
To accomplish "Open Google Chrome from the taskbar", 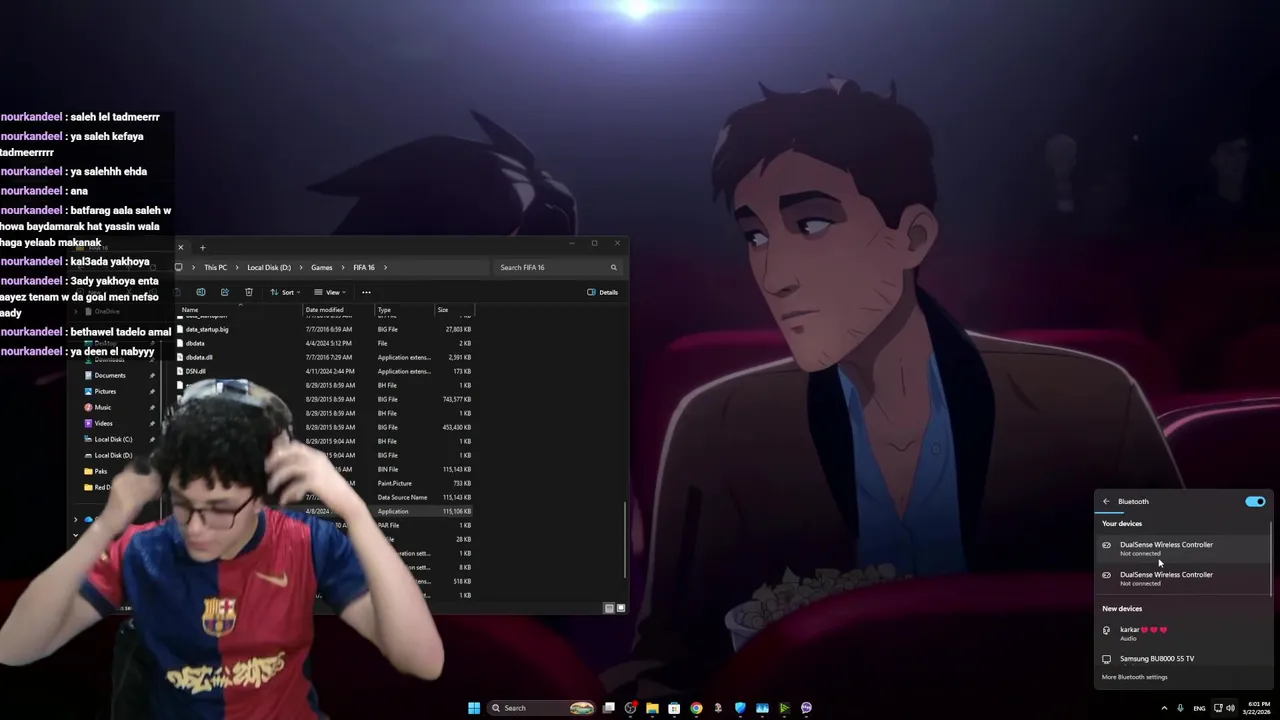I will click(x=696, y=708).
